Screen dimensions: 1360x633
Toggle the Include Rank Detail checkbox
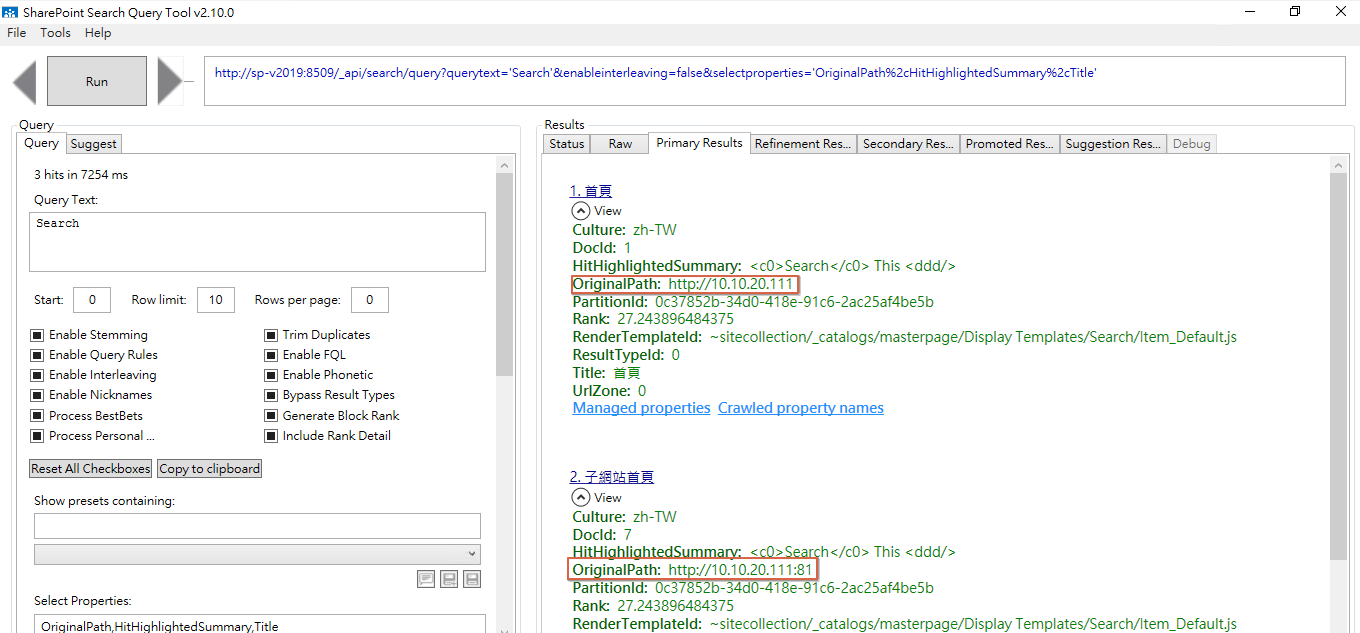click(x=271, y=436)
